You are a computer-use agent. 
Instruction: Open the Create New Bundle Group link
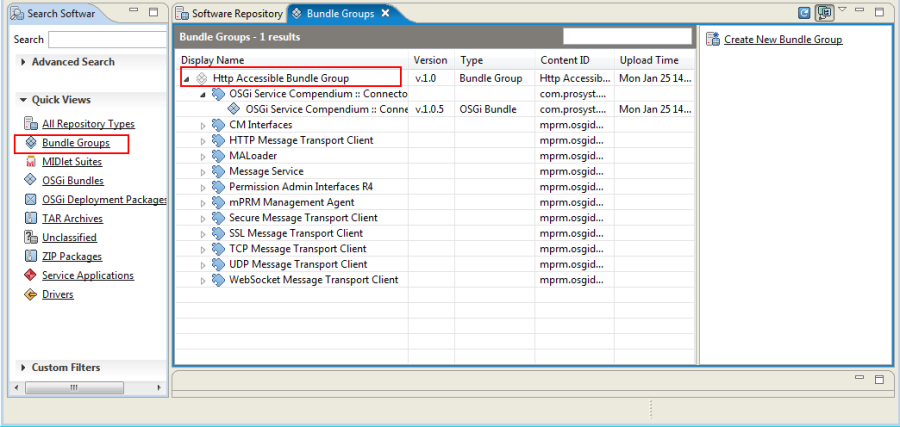[783, 40]
